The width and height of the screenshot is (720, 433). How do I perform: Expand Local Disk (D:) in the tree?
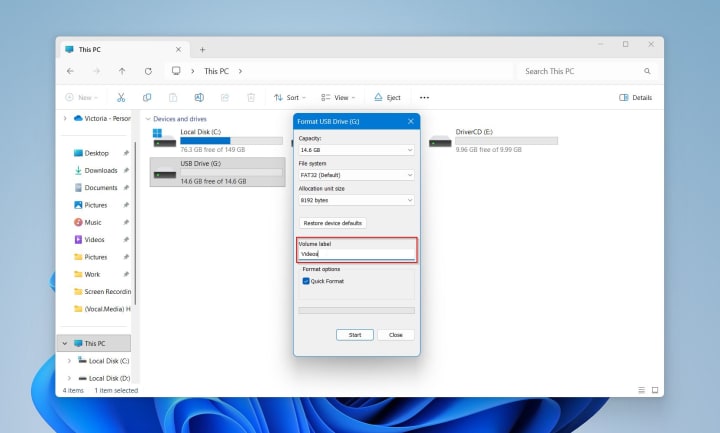pyautogui.click(x=69, y=378)
